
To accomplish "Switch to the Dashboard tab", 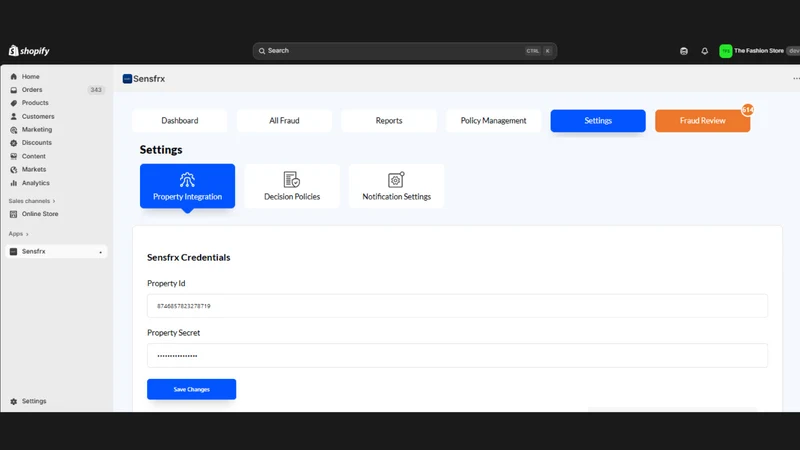I will pyautogui.click(x=180, y=121).
